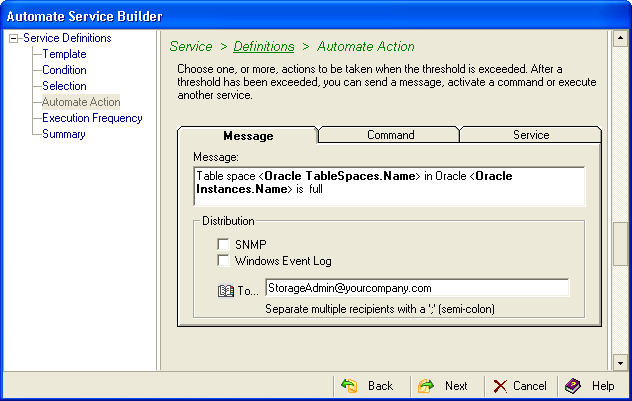Click the Next folder arrow icon
The width and height of the screenshot is (632, 401).
point(426,386)
